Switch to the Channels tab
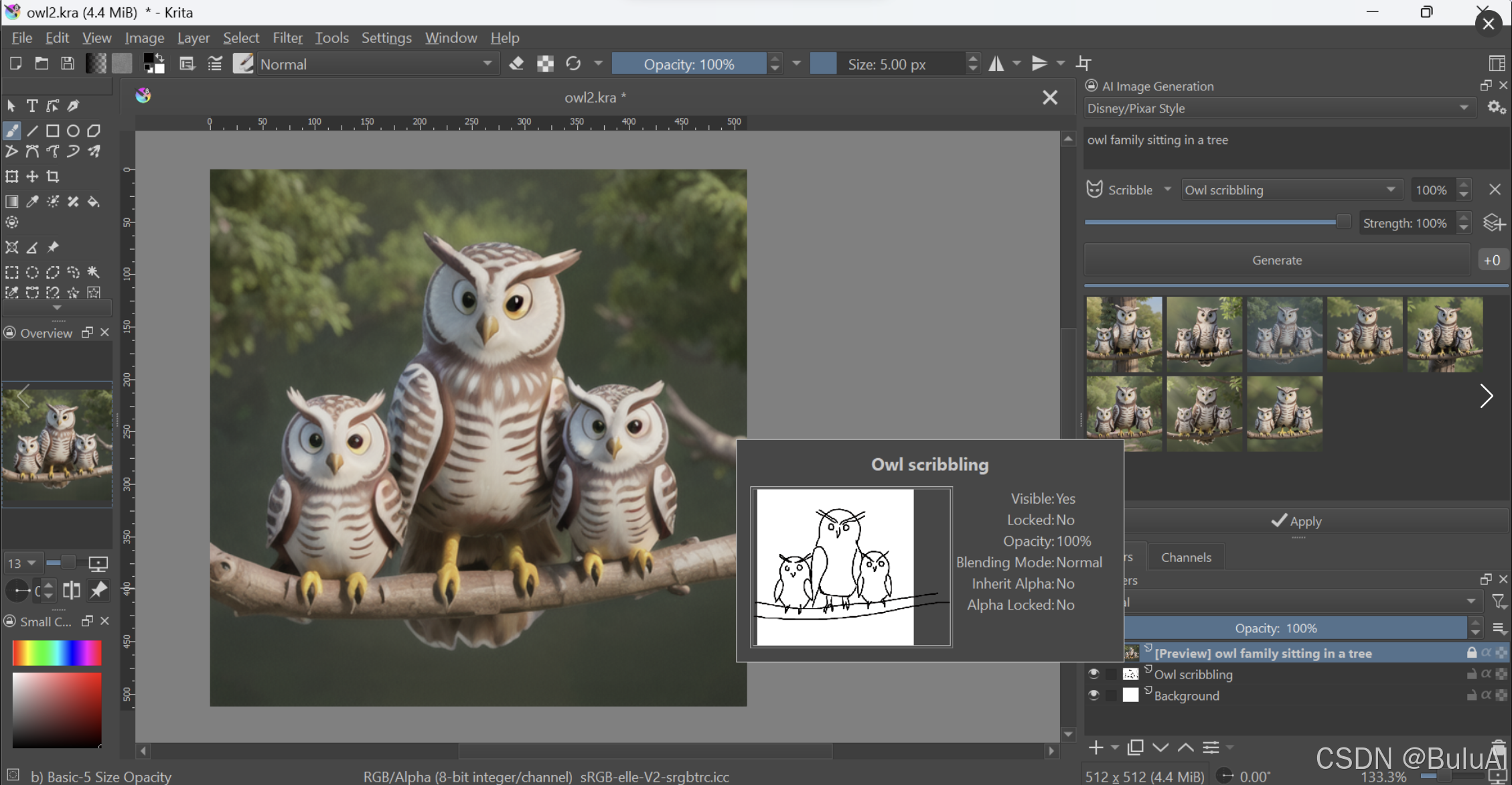 (1185, 557)
